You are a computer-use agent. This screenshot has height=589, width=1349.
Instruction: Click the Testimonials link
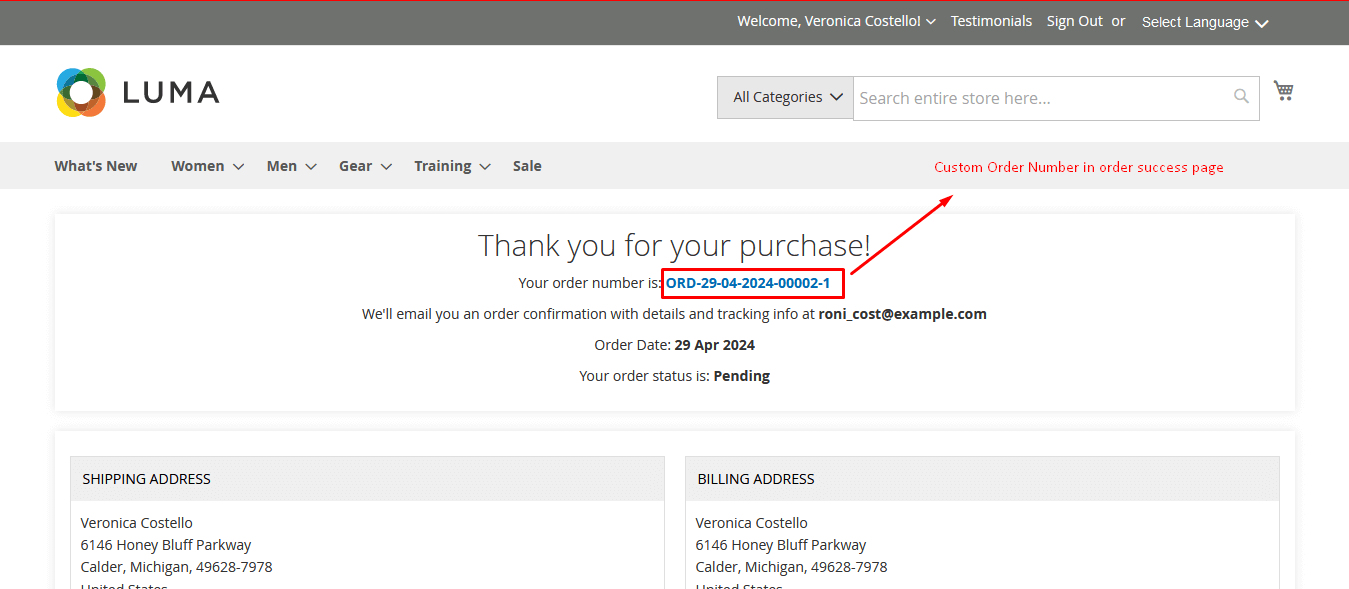(991, 21)
